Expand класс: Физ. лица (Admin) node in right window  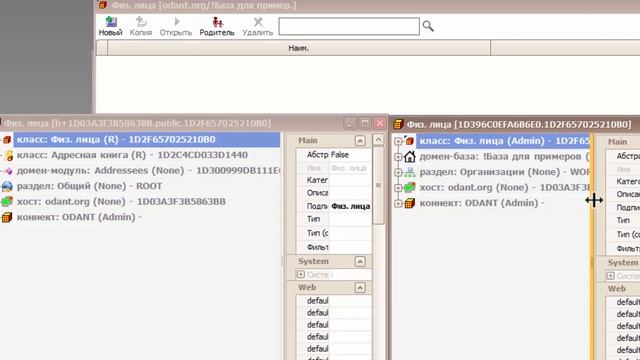pyautogui.click(x=398, y=141)
